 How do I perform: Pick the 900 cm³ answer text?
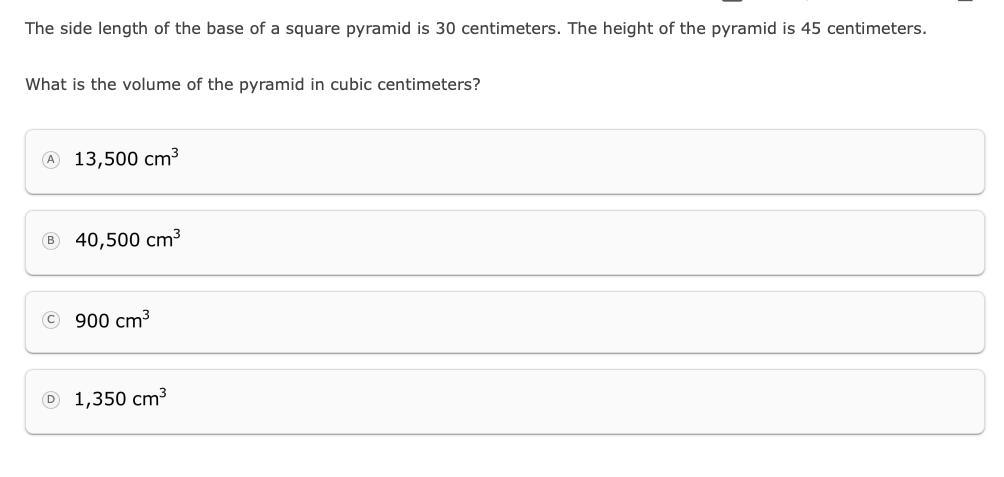pyautogui.click(x=112, y=321)
